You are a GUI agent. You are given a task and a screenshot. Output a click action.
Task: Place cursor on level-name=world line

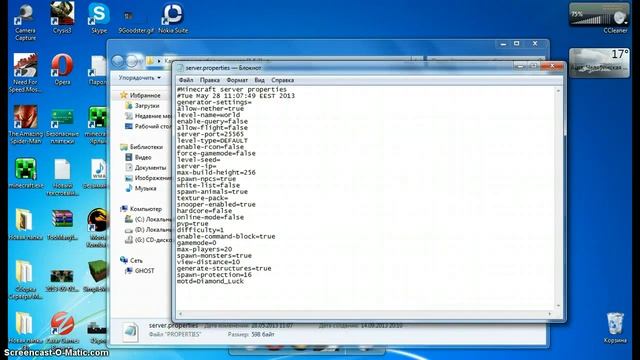tap(208, 115)
